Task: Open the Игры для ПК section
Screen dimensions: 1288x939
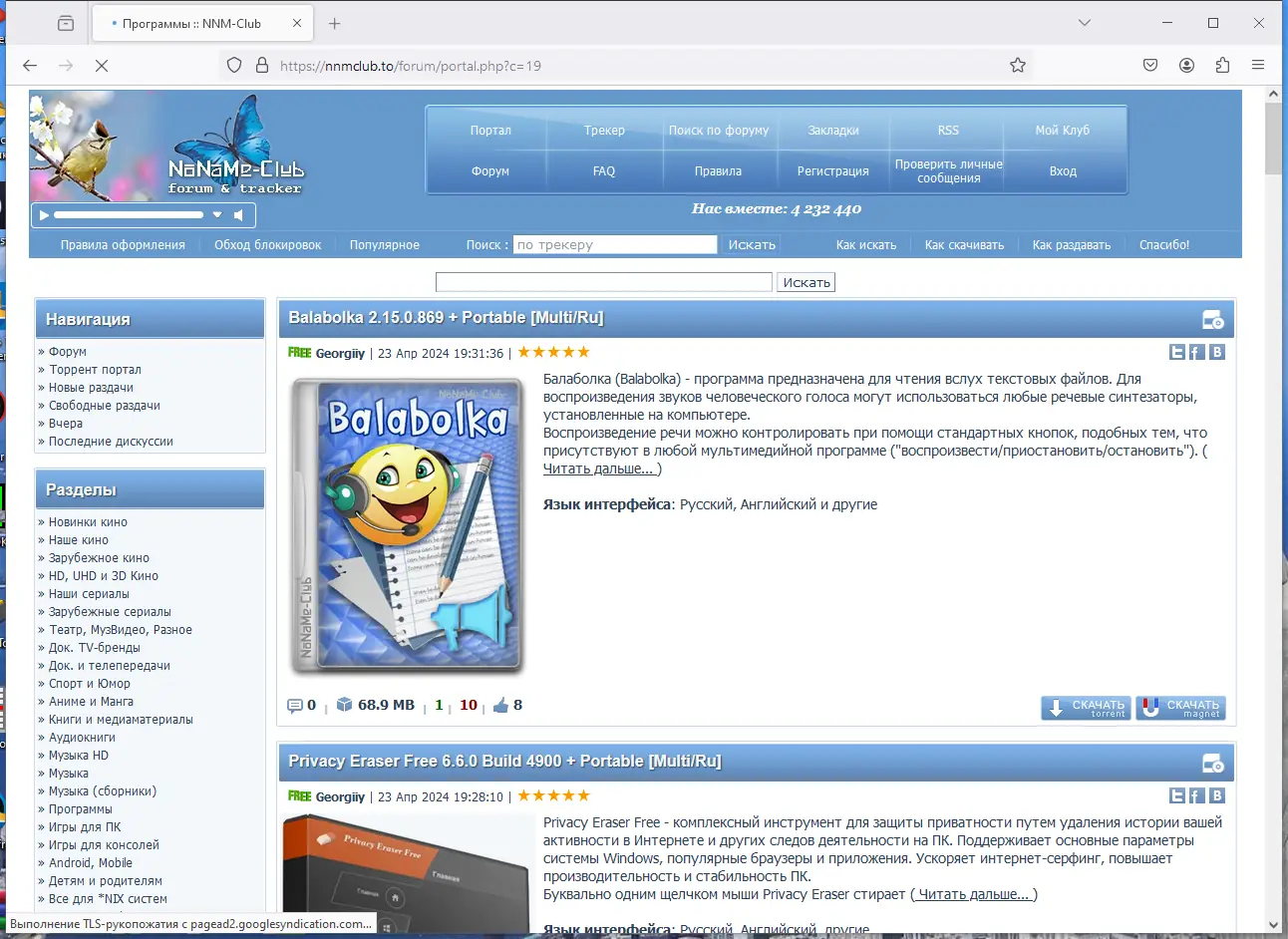Action: (x=85, y=827)
